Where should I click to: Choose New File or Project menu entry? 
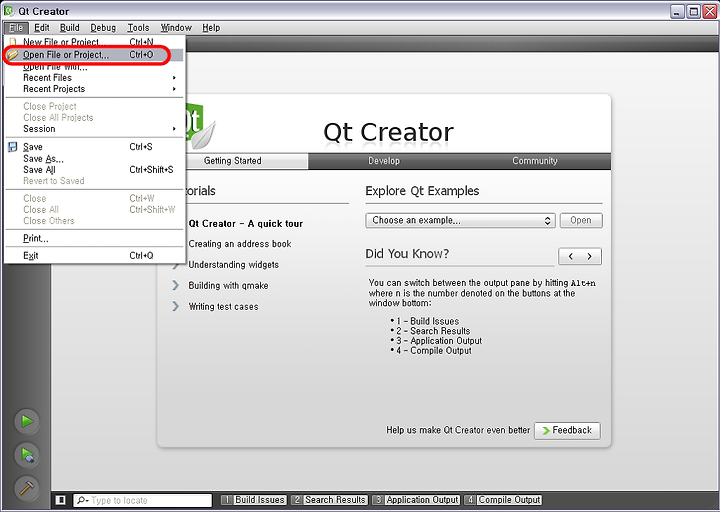coord(95,42)
